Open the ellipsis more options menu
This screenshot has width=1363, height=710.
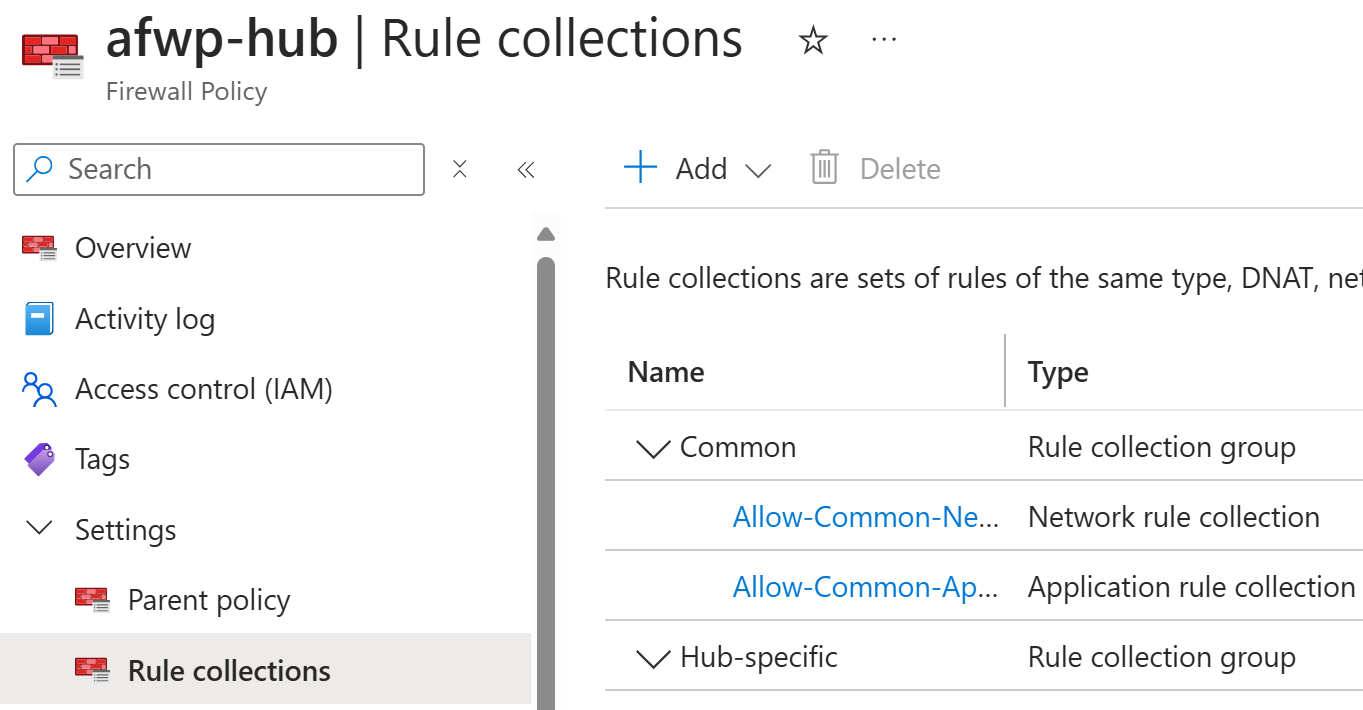click(x=884, y=39)
